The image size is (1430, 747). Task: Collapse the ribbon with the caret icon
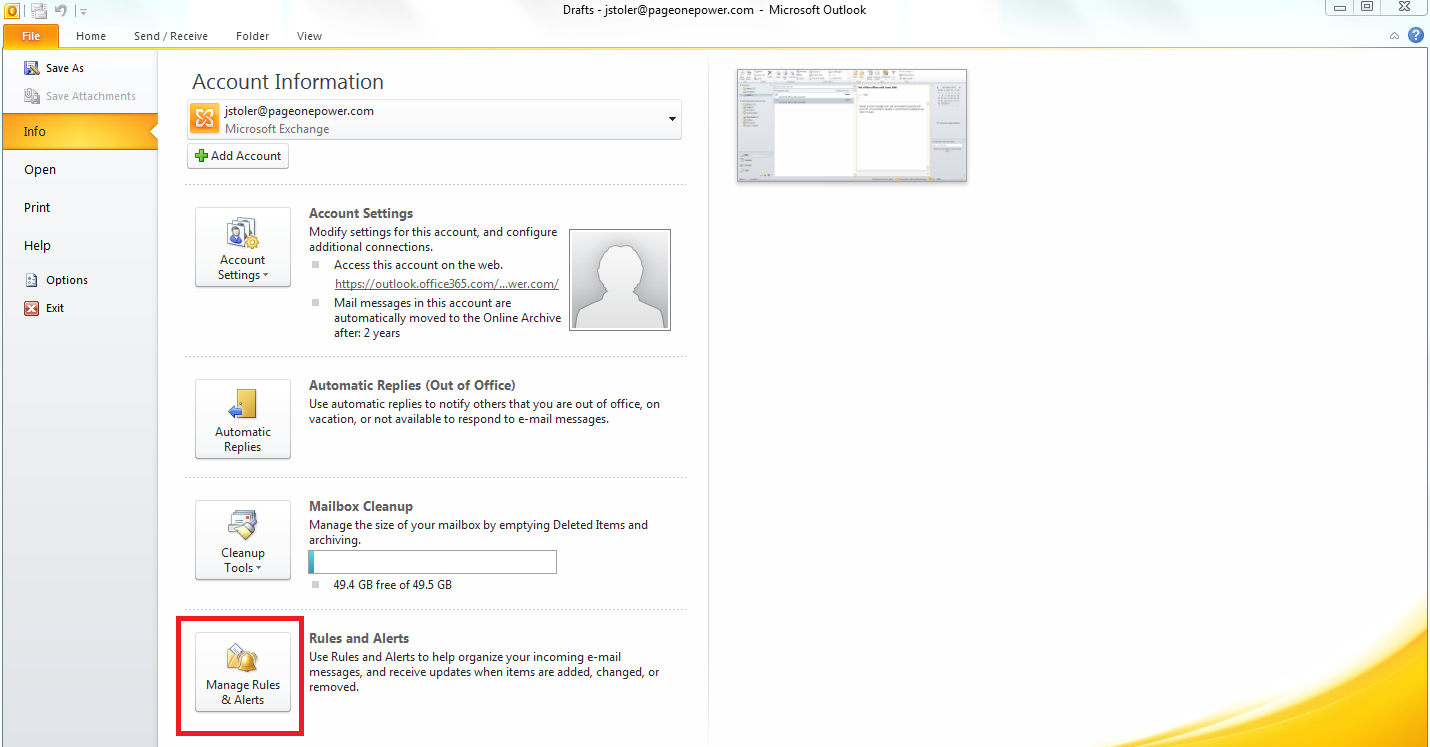[1395, 35]
